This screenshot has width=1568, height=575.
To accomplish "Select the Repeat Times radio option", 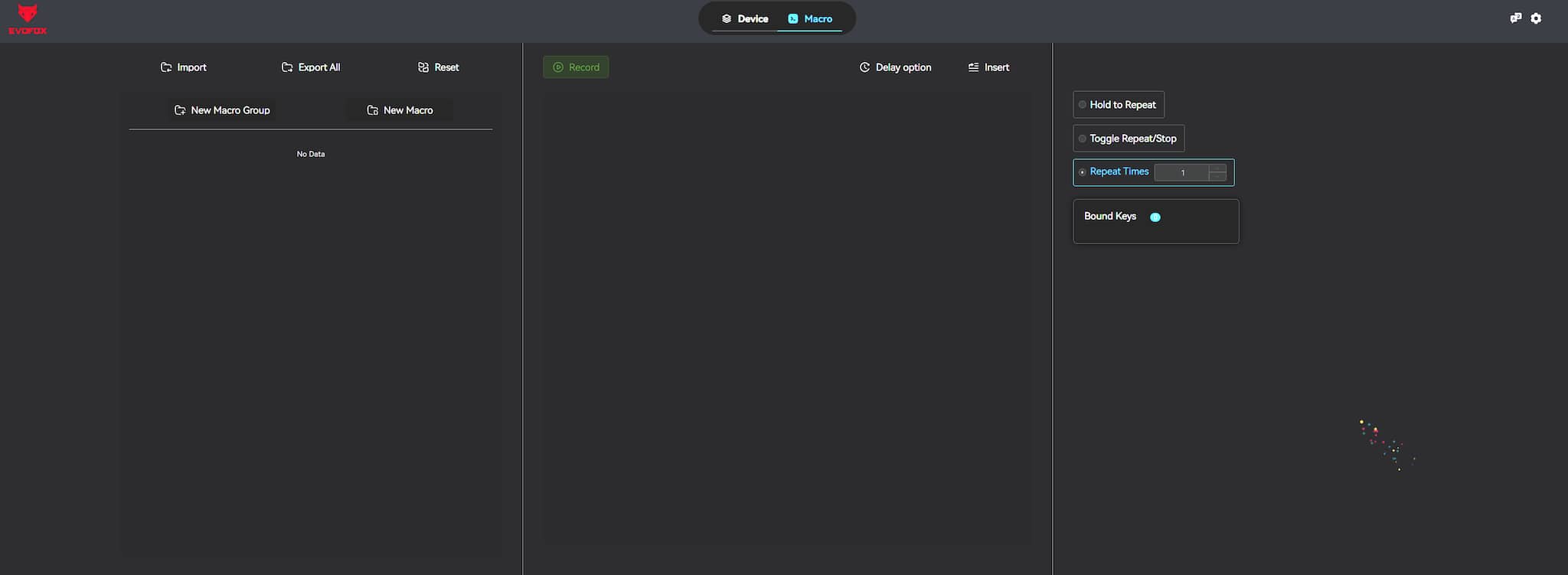I will tap(1082, 172).
